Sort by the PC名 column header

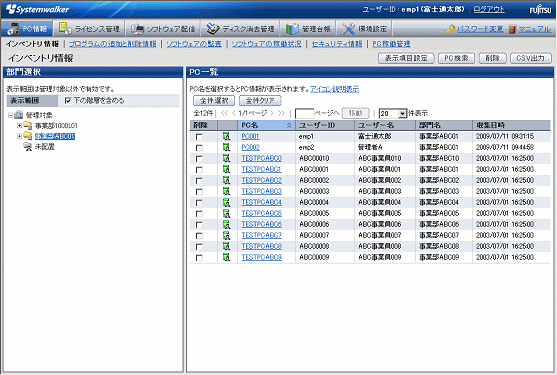pyautogui.click(x=266, y=125)
